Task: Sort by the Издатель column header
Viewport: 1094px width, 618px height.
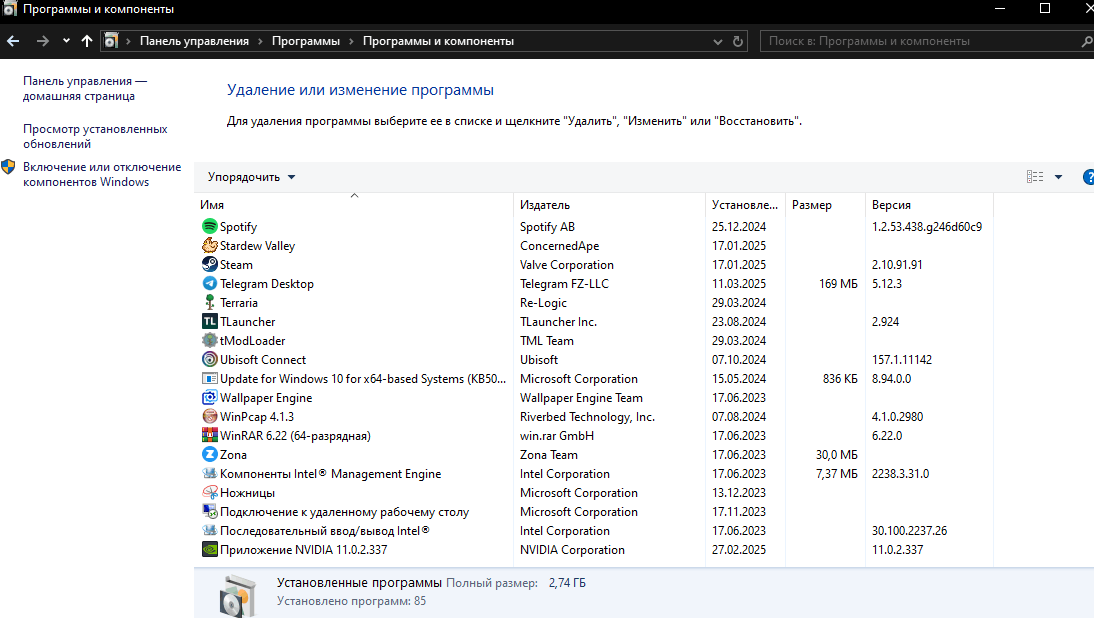Action: pyautogui.click(x=609, y=204)
